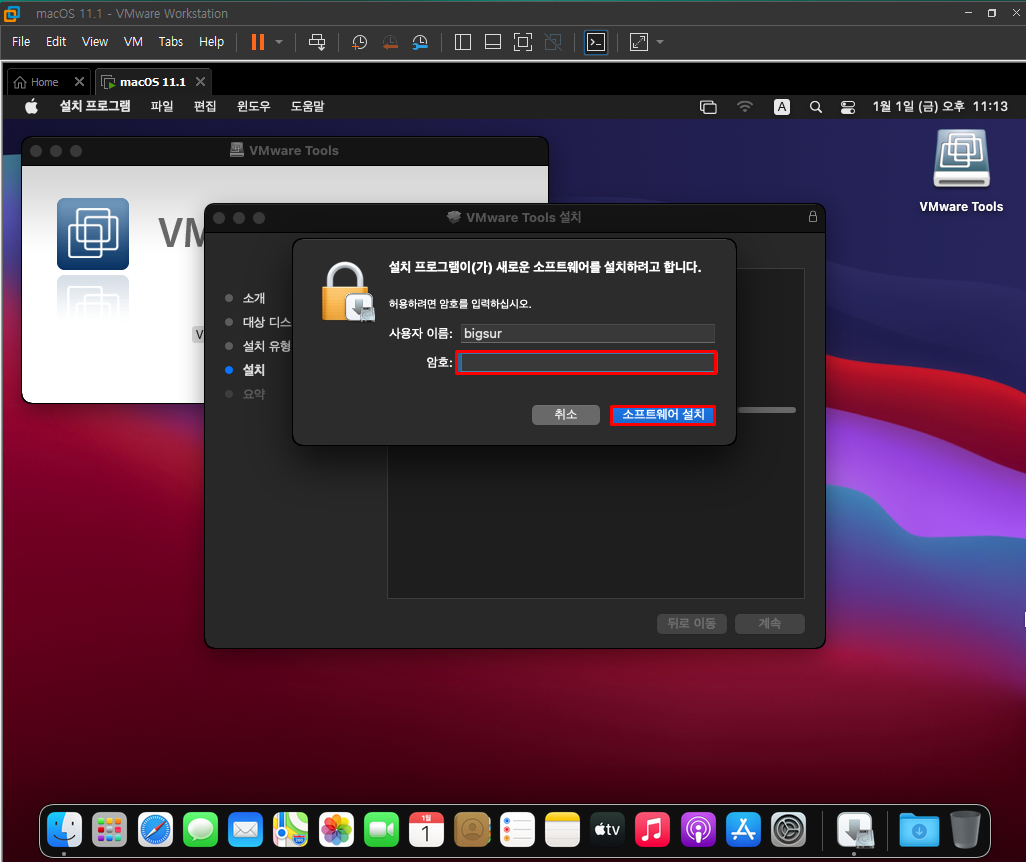The image size is (1026, 862).
Task: Open the VMware Tabs menu
Action: pos(171,42)
